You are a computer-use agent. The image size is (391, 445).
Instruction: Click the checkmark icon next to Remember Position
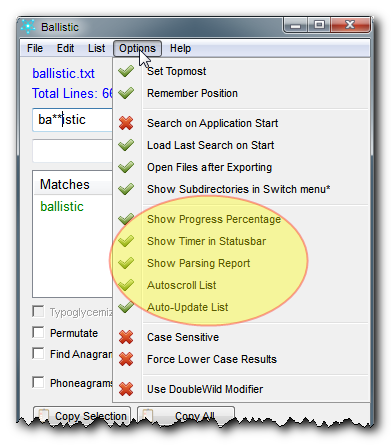click(x=126, y=93)
